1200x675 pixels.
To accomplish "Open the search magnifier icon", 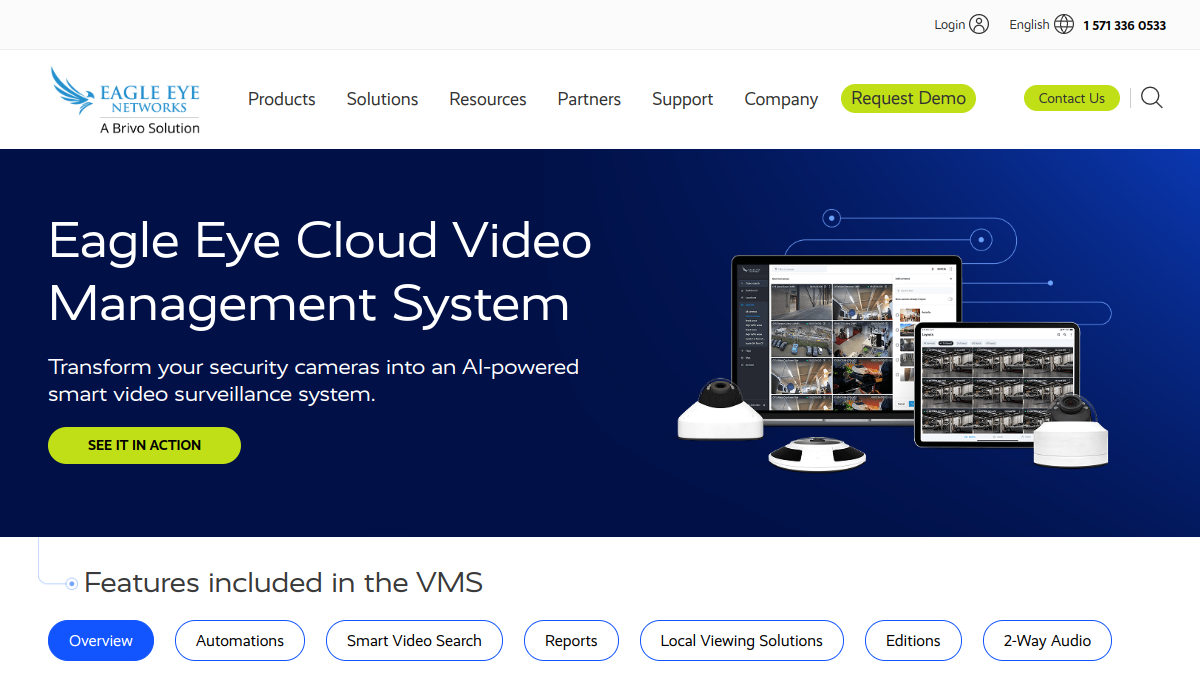I will click(1152, 98).
